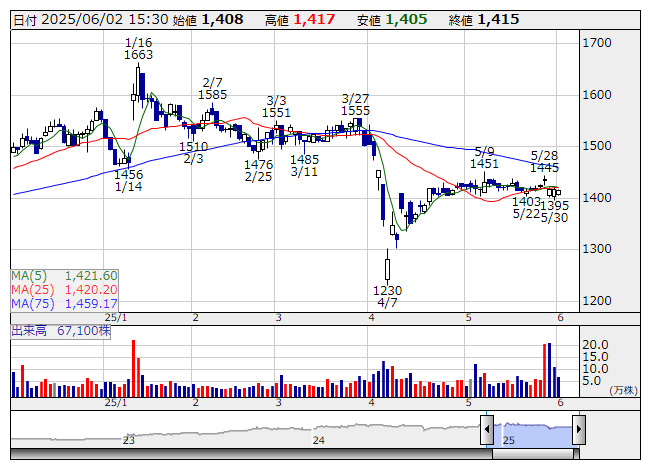Click the blue selected range in overview chart
This screenshot has width=653, height=470.
click(533, 433)
